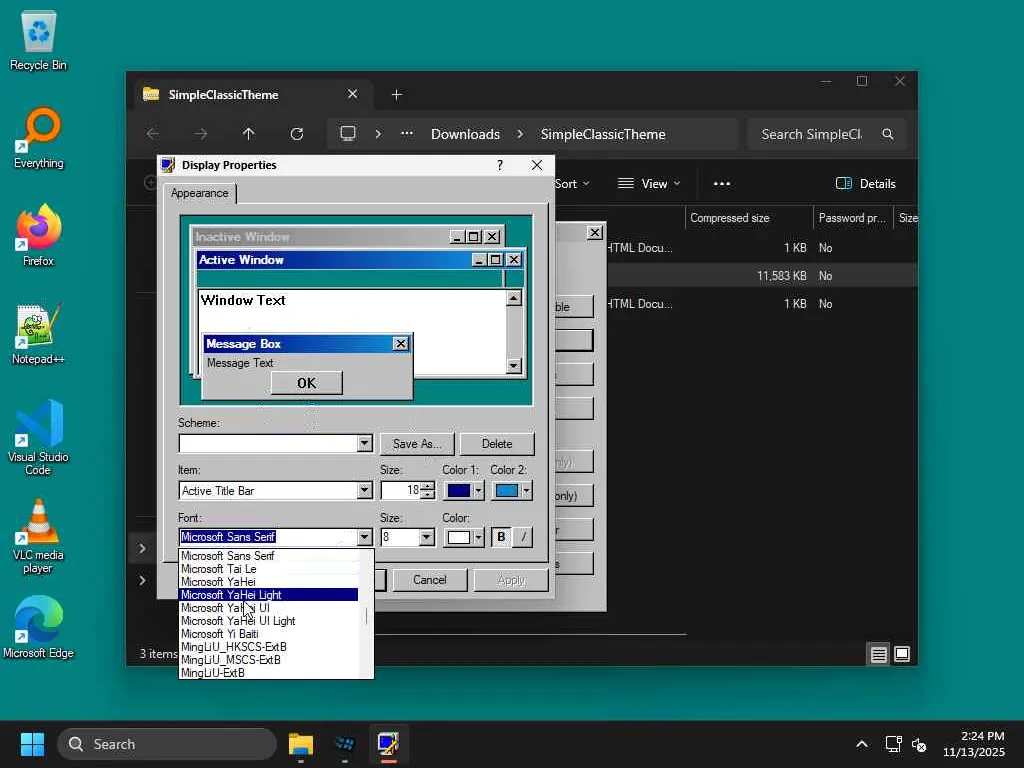The width and height of the screenshot is (1024, 768).
Task: Click the white font Color swatch
Action: [458, 537]
